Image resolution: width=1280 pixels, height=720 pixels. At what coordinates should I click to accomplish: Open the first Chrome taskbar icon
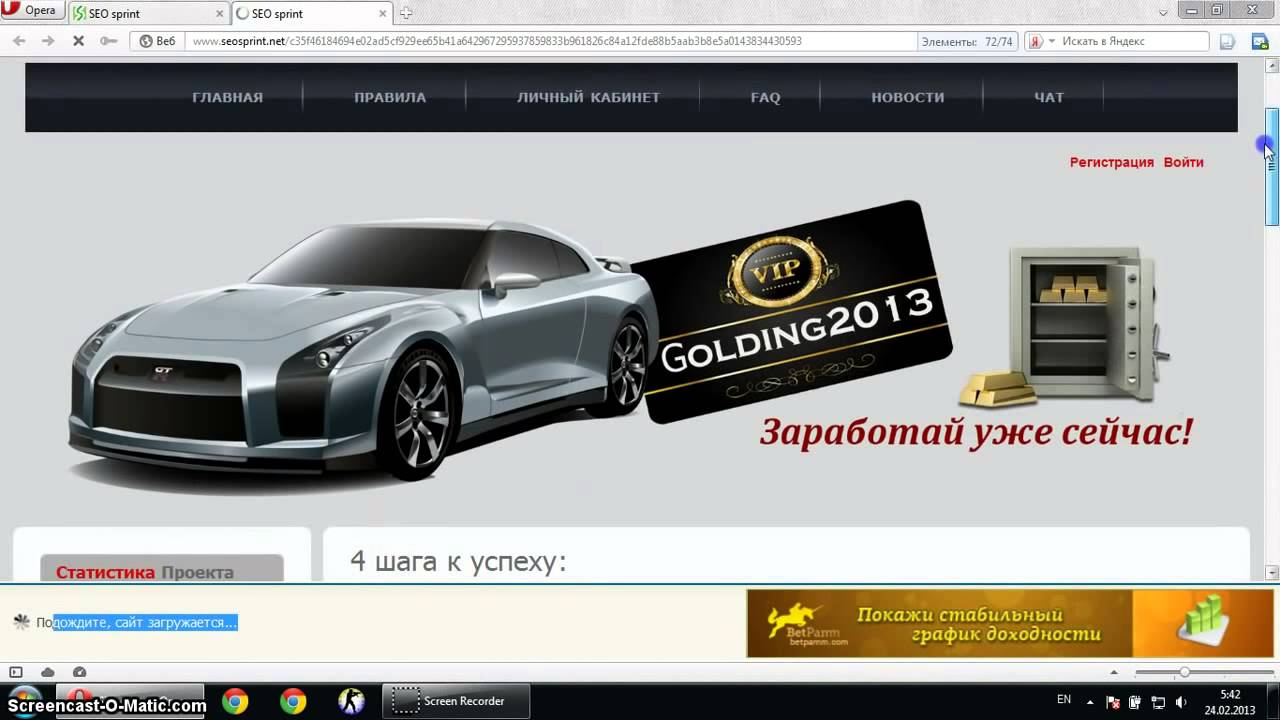[x=235, y=702]
